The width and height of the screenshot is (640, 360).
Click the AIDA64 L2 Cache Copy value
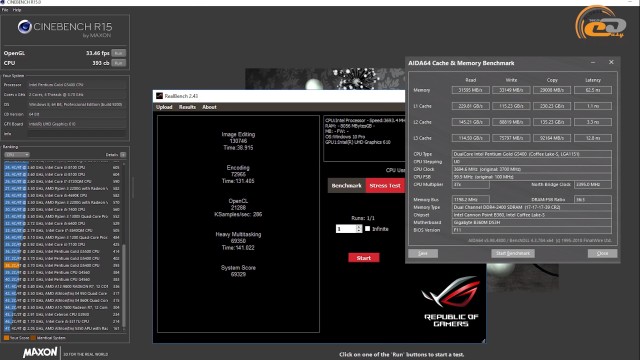pos(552,122)
